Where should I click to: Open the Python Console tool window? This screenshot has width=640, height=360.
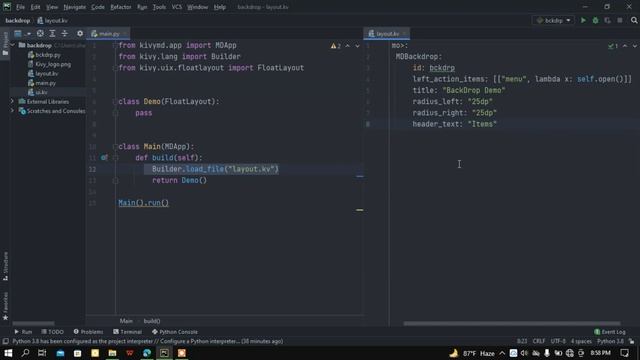pos(175,332)
